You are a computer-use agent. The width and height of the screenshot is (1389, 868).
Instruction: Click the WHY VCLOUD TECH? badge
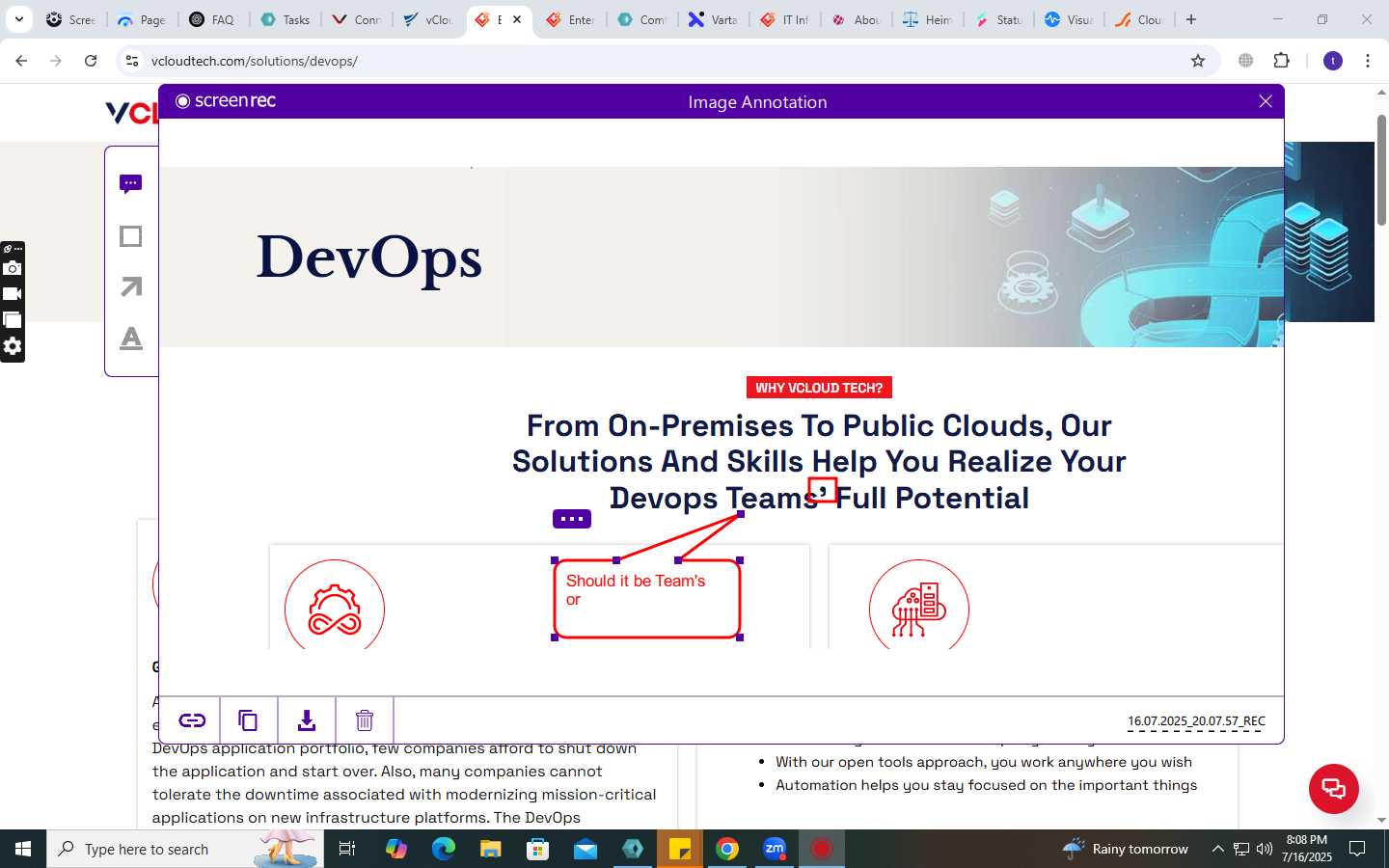819,388
